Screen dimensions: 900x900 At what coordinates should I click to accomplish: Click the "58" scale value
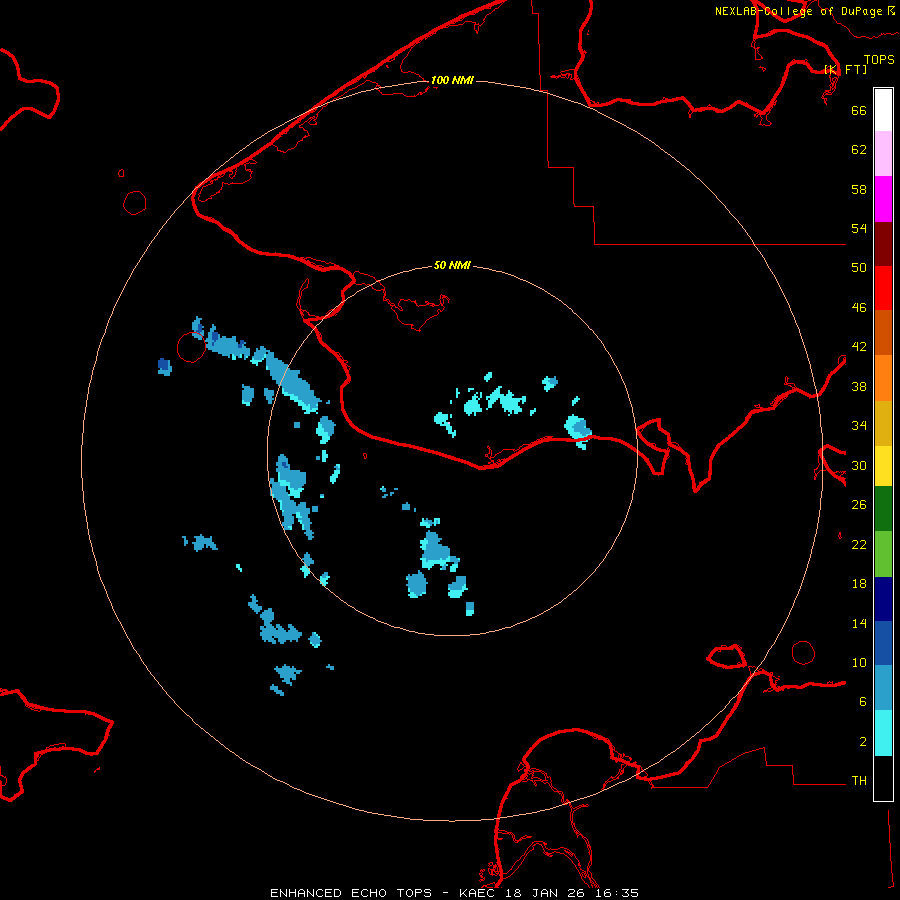(859, 189)
